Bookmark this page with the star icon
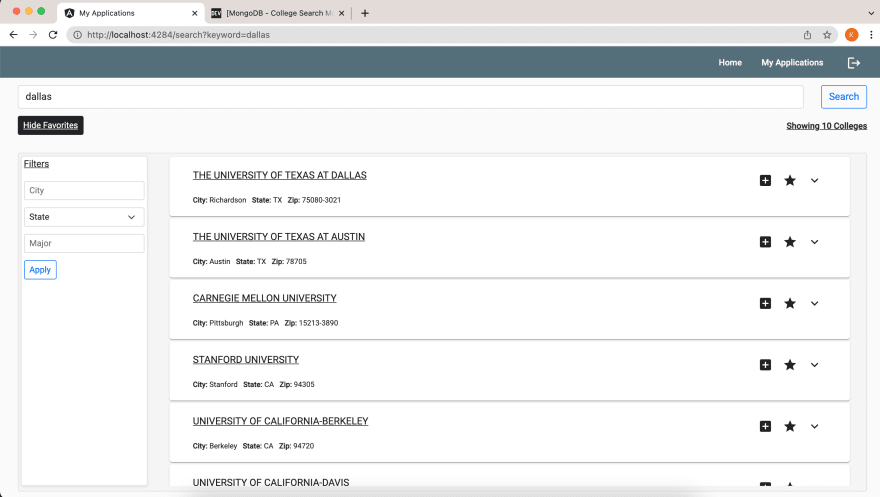This screenshot has height=497, width=880. tap(827, 35)
